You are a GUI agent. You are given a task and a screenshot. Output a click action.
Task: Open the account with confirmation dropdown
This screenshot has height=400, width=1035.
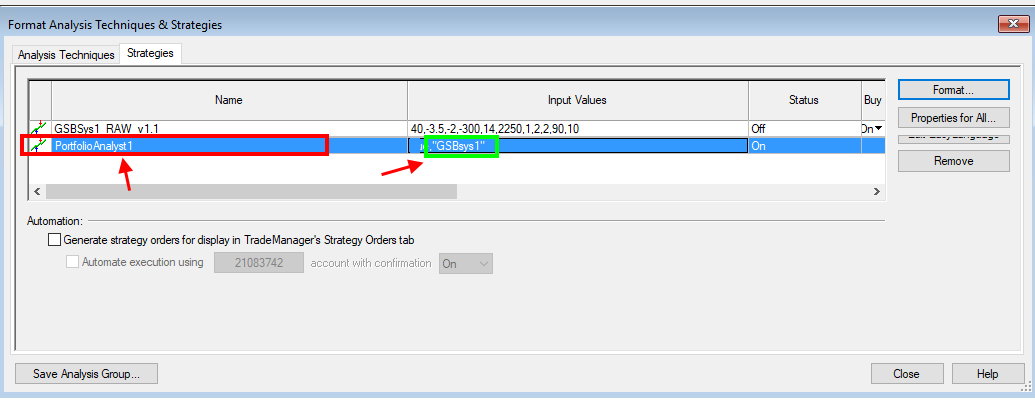coord(465,263)
